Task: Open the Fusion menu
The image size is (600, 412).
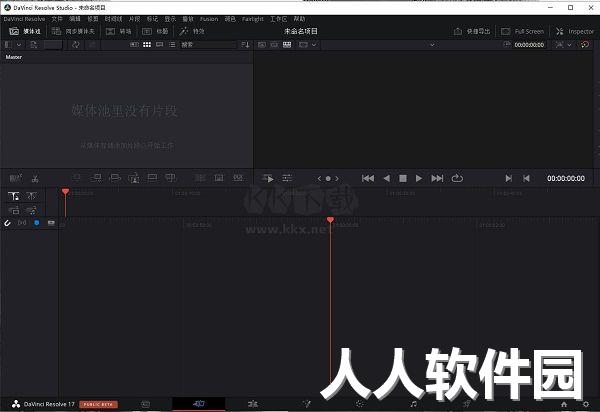Action: click(x=209, y=19)
